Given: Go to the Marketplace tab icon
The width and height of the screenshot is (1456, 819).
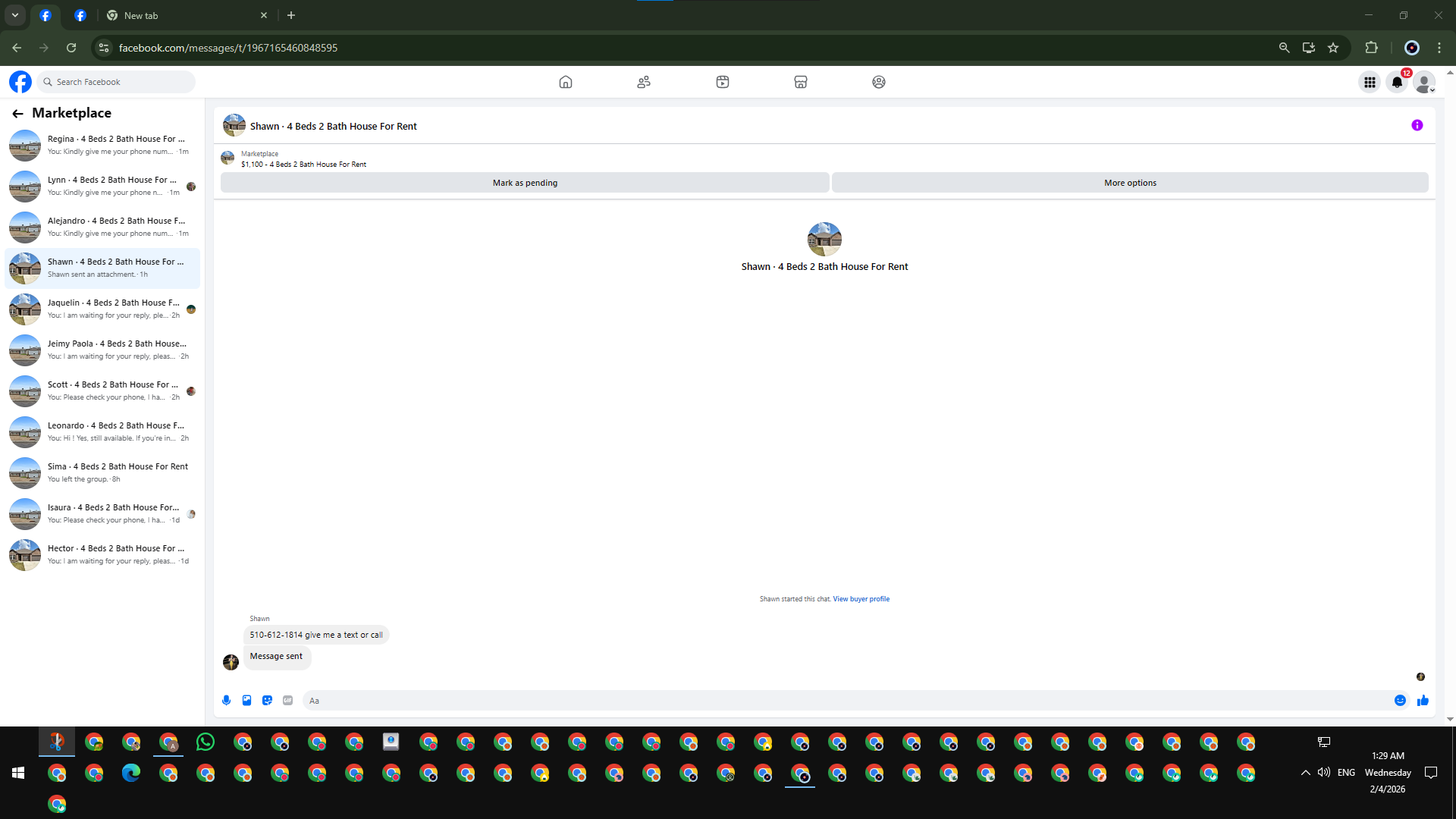Looking at the screenshot, I should coord(800,82).
